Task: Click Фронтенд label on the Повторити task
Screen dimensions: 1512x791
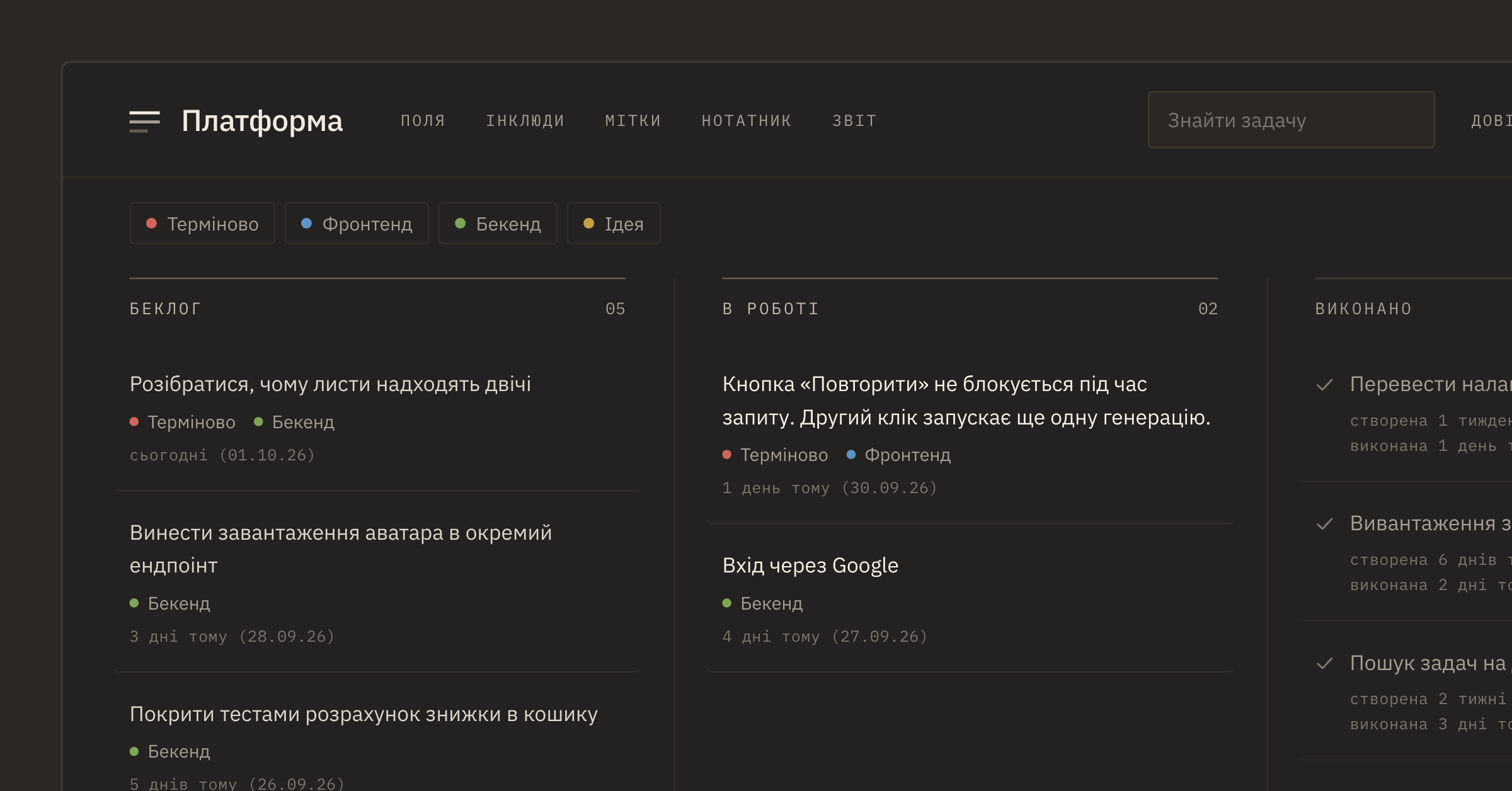Action: (898, 455)
